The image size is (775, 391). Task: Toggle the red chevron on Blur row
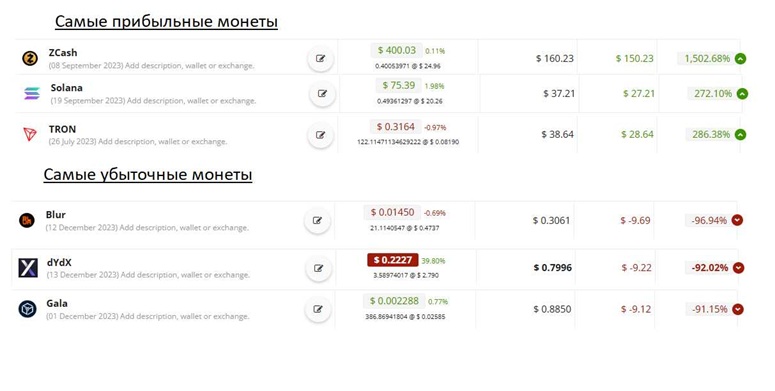(x=737, y=220)
